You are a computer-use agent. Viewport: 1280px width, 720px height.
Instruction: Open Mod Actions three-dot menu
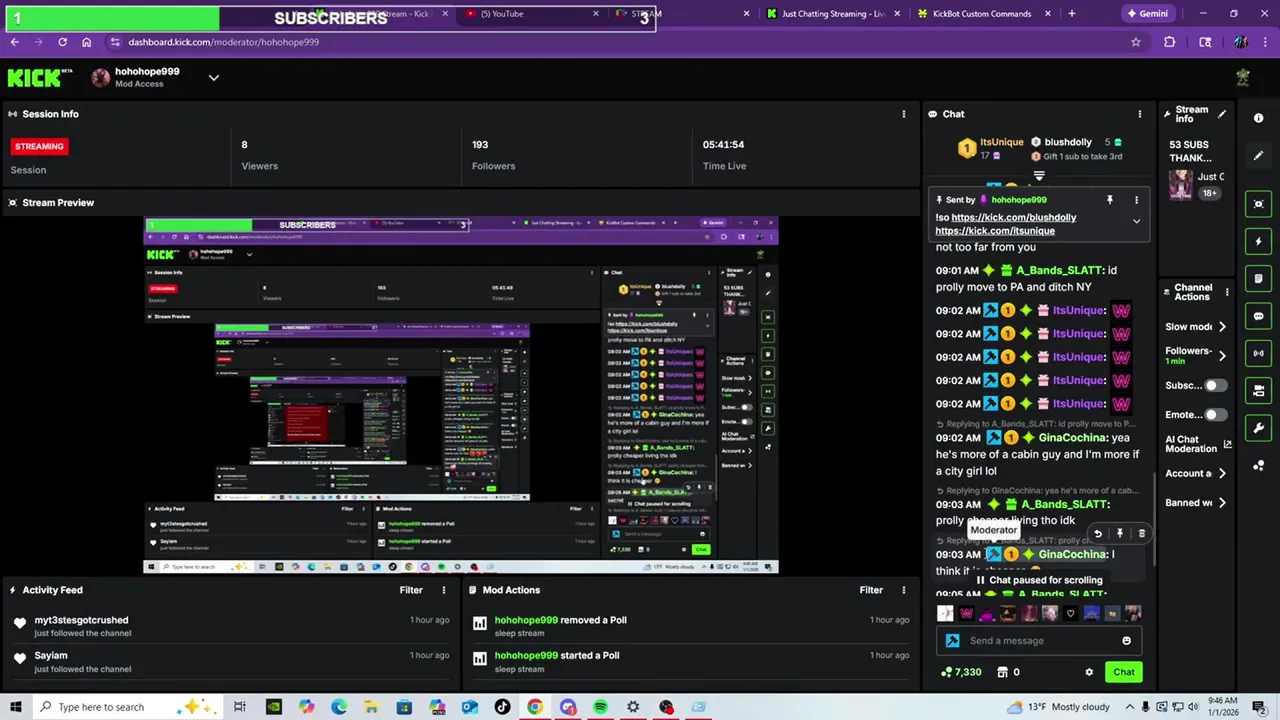(903, 590)
